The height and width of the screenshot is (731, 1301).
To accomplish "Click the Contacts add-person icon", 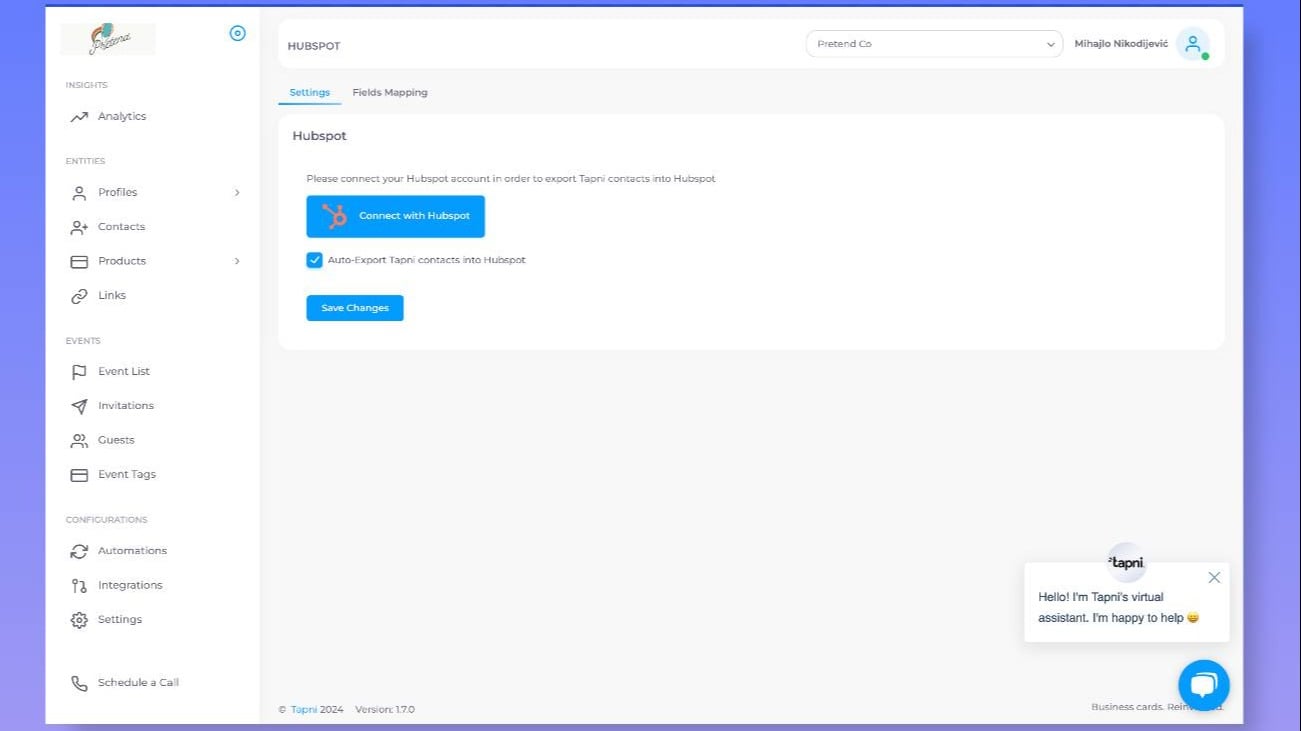I will 79,228.
